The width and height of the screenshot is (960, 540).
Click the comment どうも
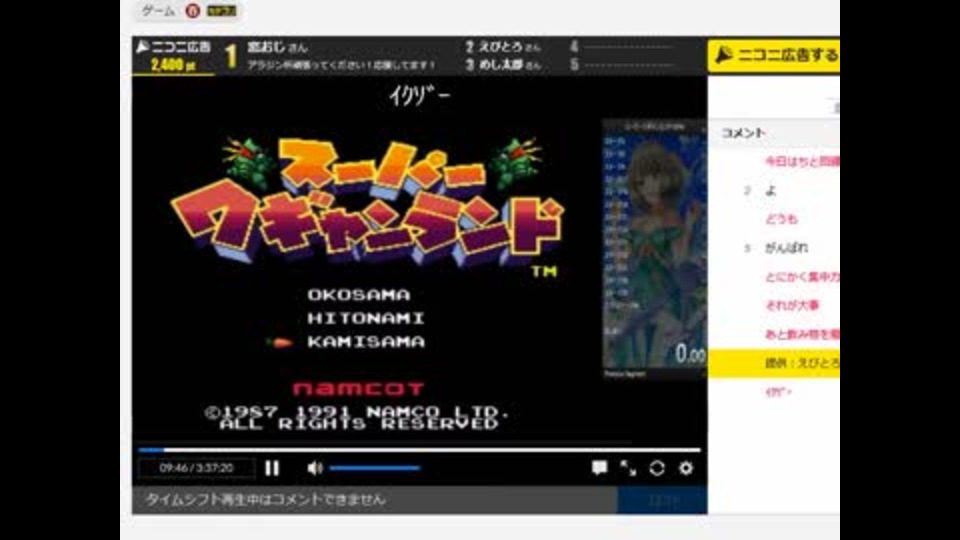pos(781,219)
